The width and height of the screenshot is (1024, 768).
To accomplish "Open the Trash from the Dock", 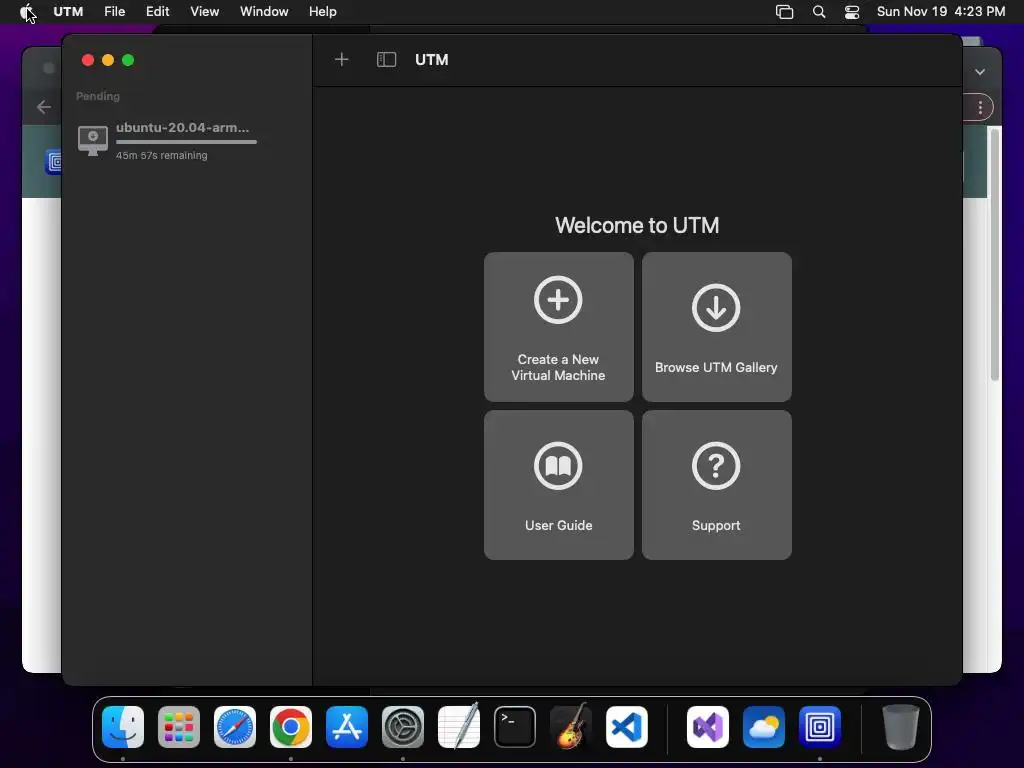I will [x=901, y=727].
